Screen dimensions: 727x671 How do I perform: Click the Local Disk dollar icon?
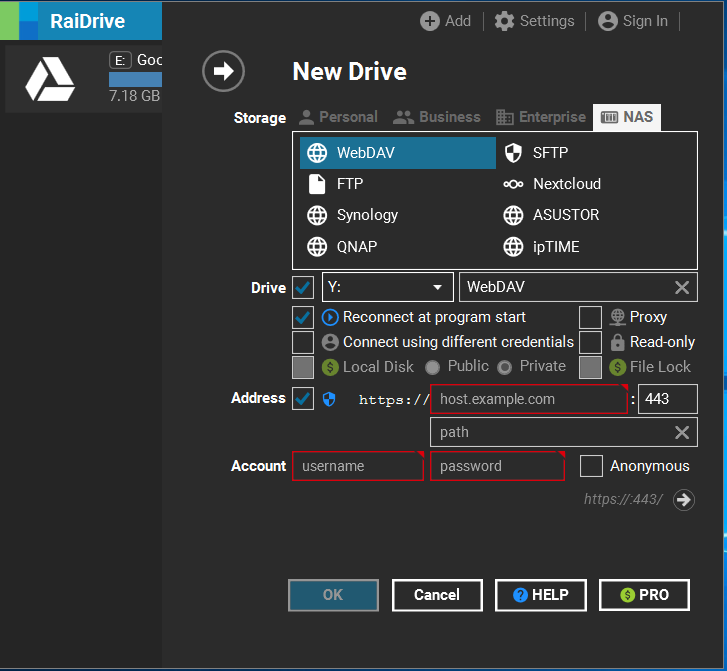[x=330, y=367]
